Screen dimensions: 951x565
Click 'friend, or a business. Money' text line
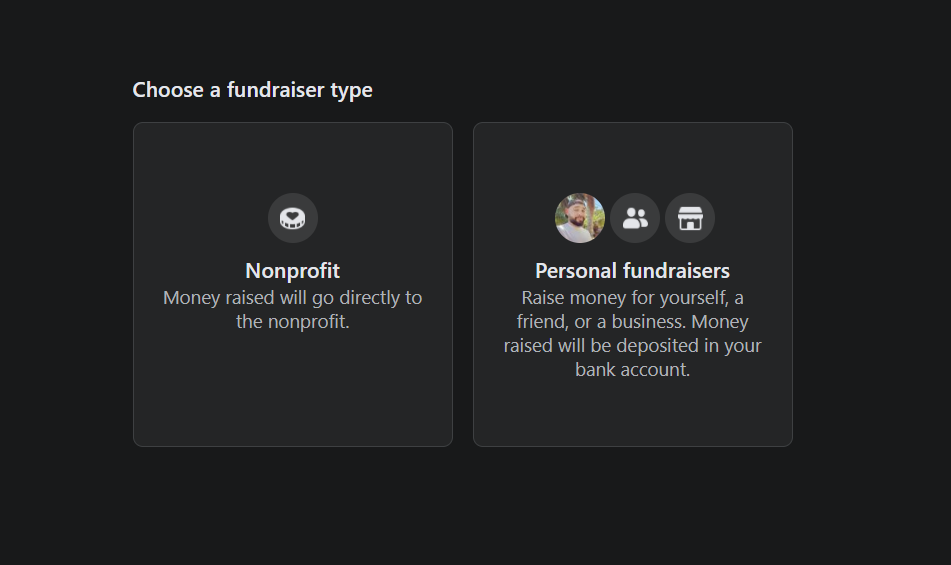[633, 321]
